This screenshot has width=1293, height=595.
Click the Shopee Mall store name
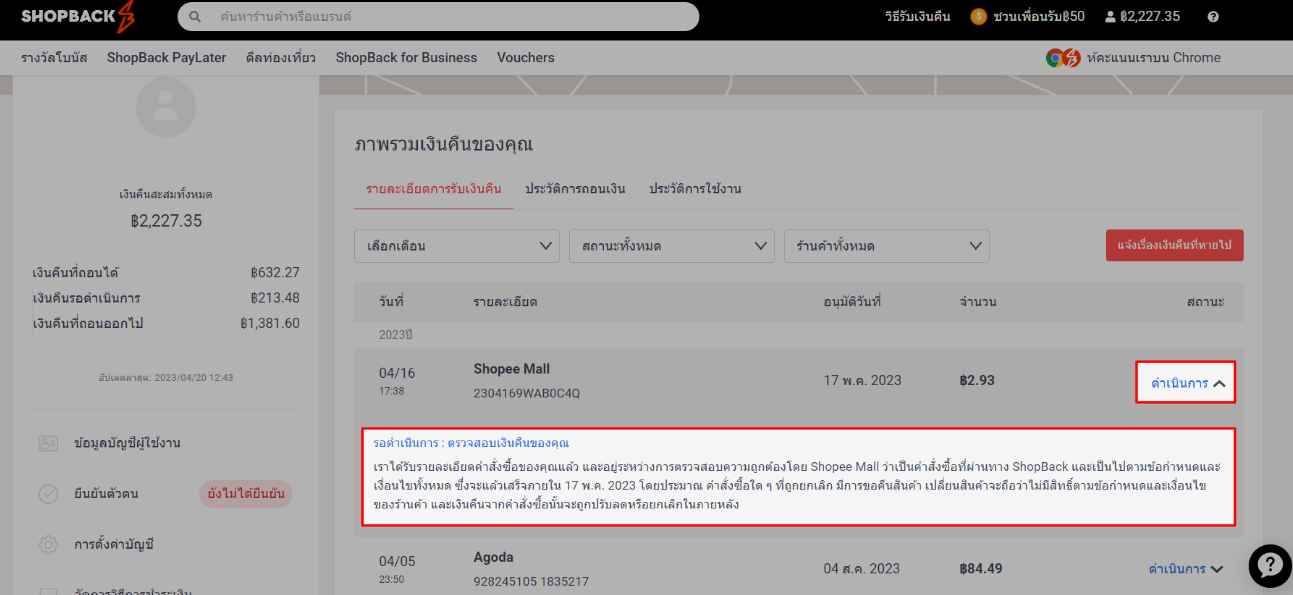click(512, 369)
